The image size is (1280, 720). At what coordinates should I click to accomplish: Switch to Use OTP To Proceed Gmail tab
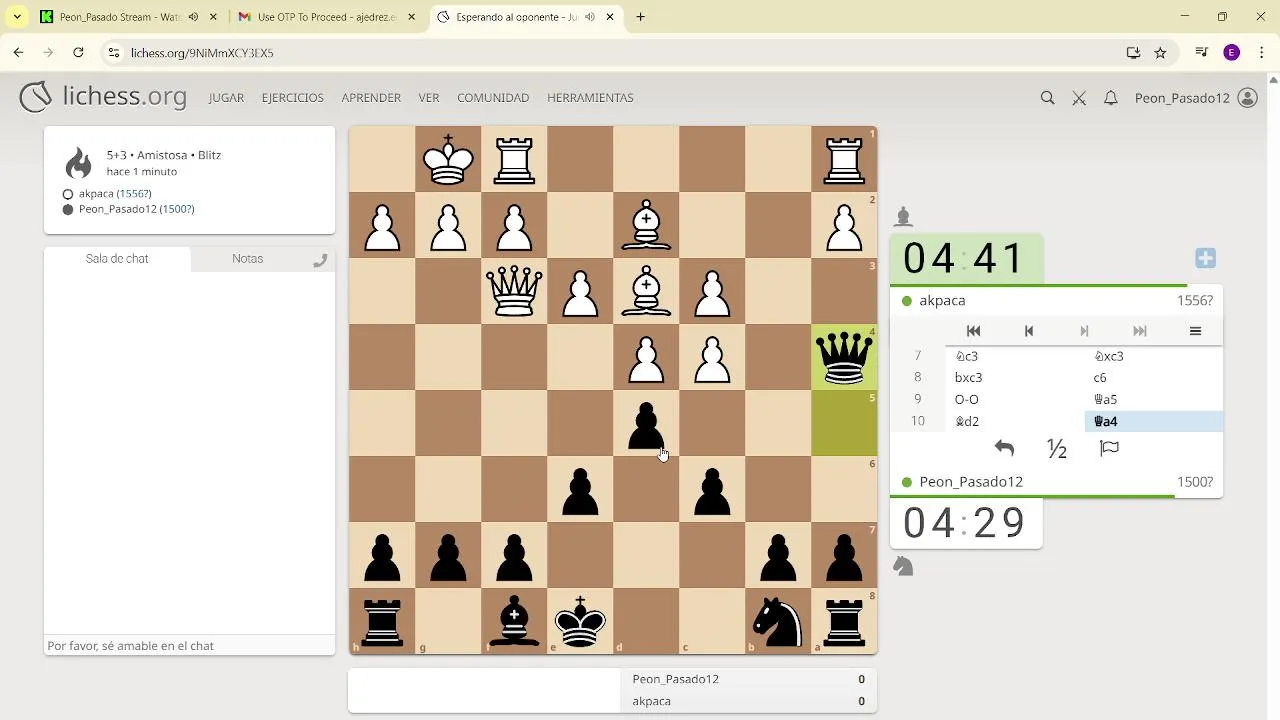pos(327,17)
